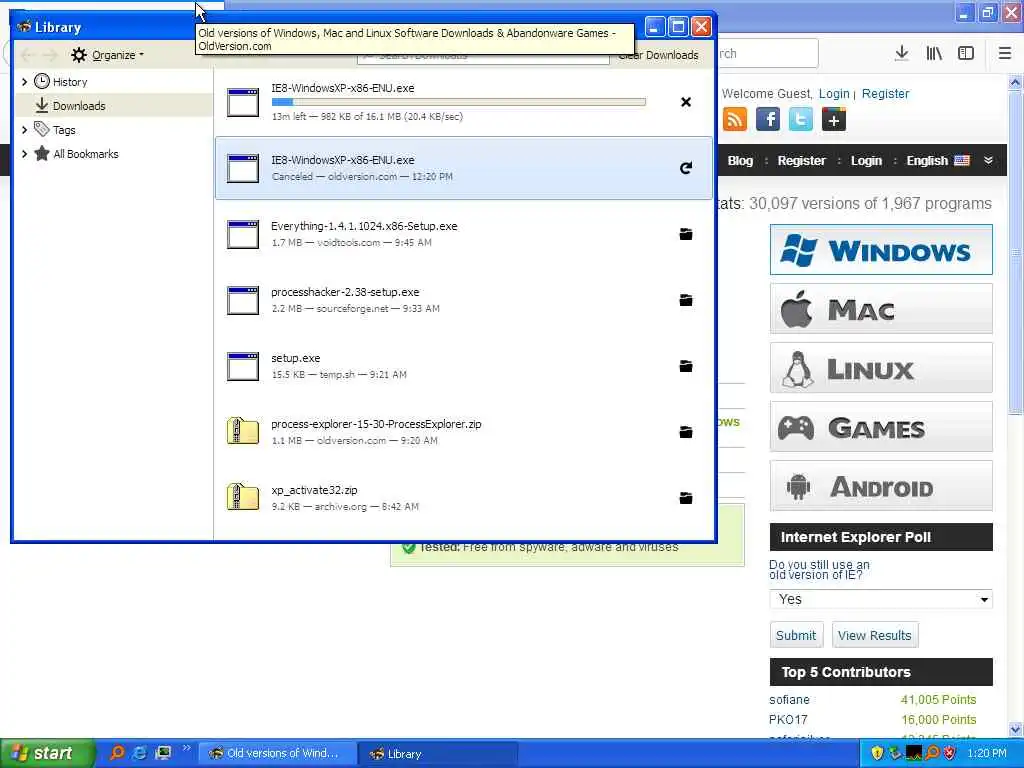Open containing folder for processhacker-2.38-setup.exe
Viewport: 1024px width, 768px height.
pyautogui.click(x=686, y=300)
